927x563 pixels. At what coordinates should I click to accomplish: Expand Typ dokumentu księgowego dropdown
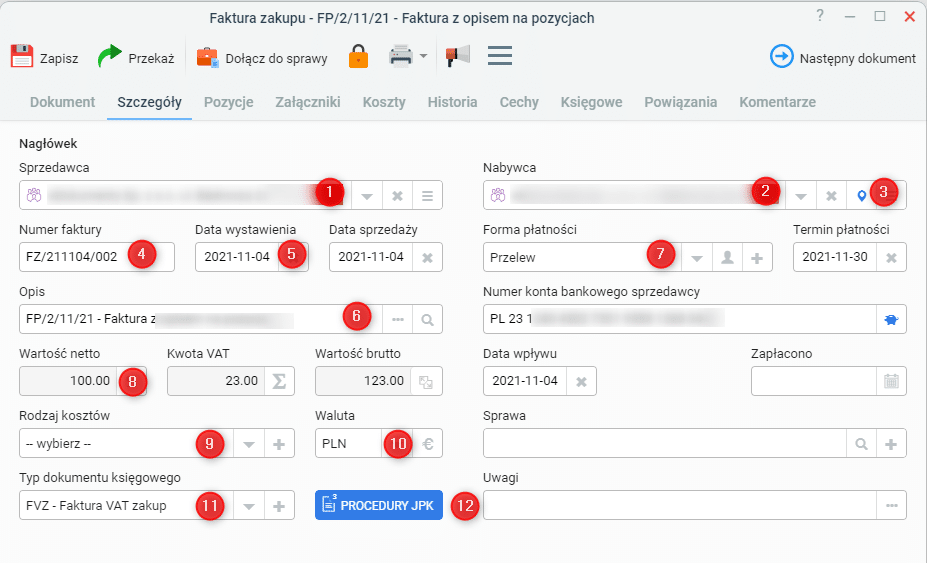[x=249, y=506]
